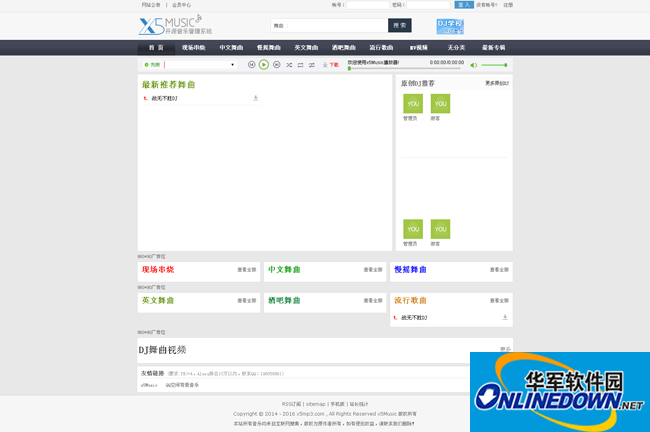This screenshot has width=650, height=432.
Task: Open 慢摇舞曲 nav menu item
Action: coord(269,48)
